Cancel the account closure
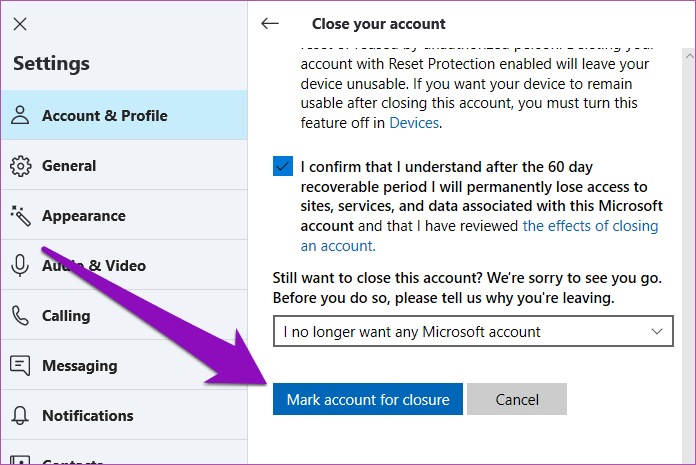 [x=517, y=399]
